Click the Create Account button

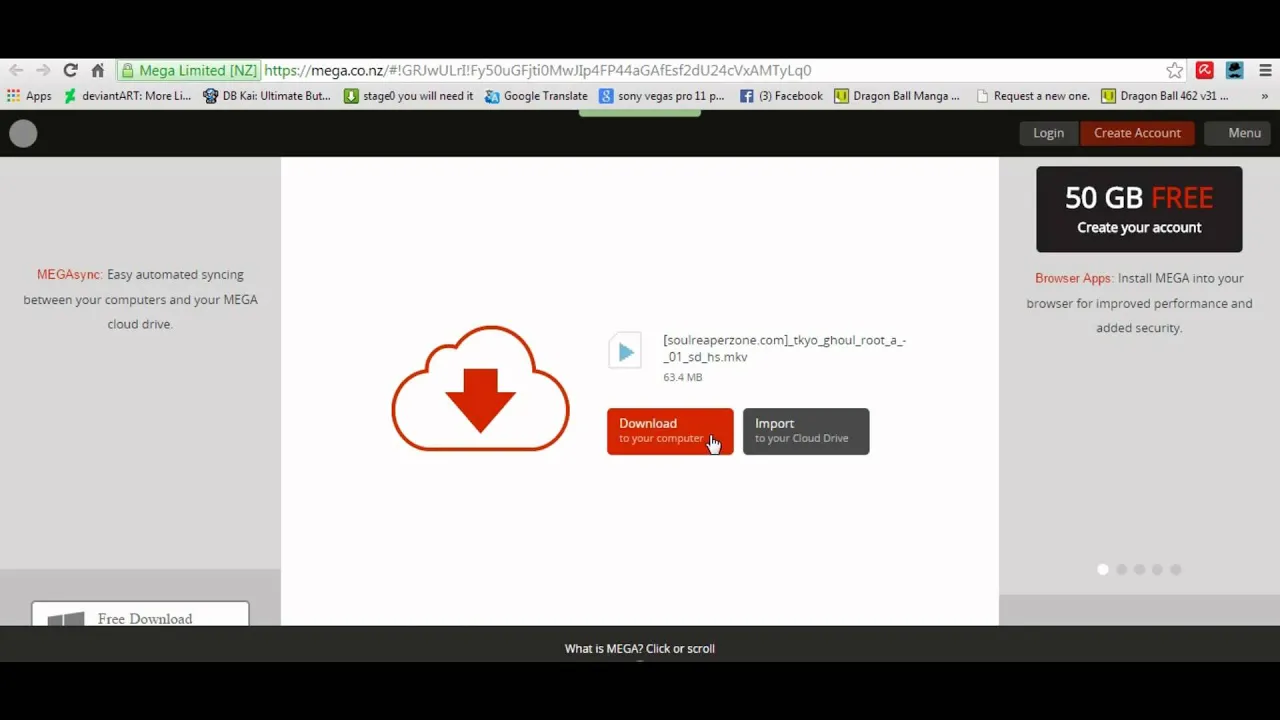tap(1137, 133)
